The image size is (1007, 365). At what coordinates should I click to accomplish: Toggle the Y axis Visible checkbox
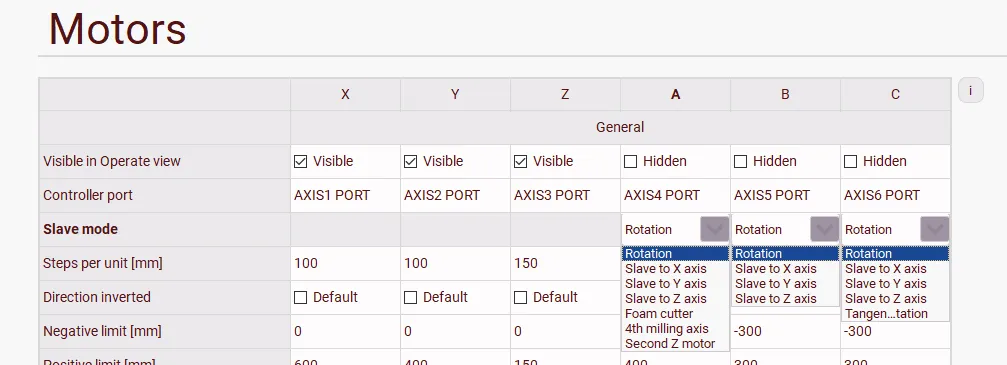pyautogui.click(x=410, y=161)
